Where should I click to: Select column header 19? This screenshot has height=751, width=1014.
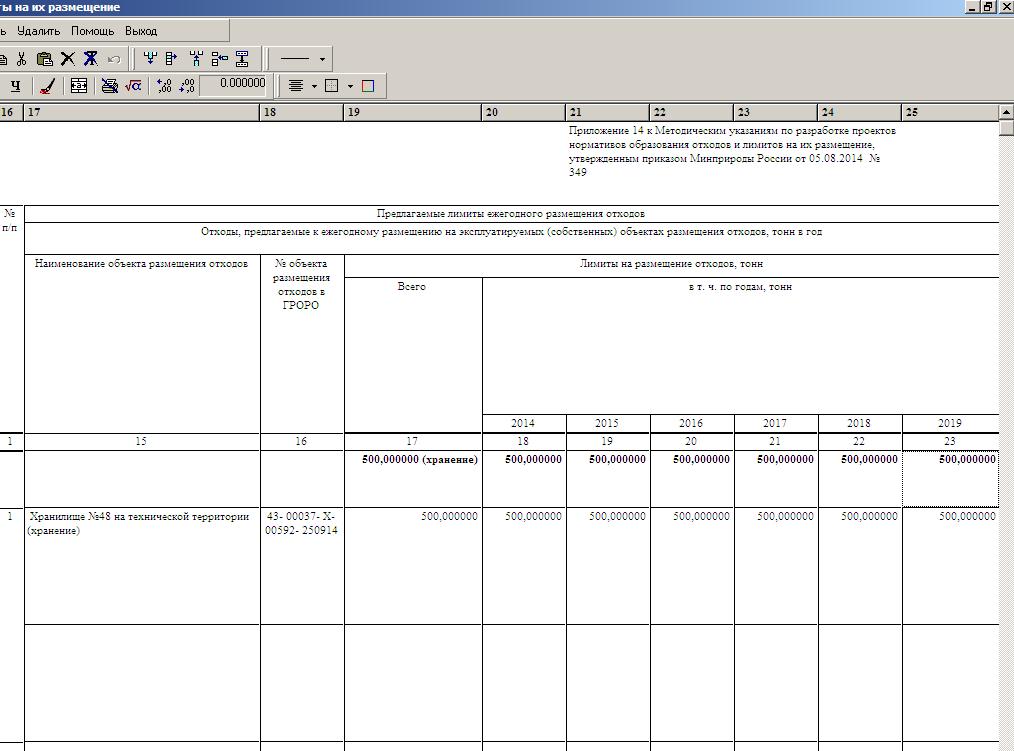tap(412, 113)
